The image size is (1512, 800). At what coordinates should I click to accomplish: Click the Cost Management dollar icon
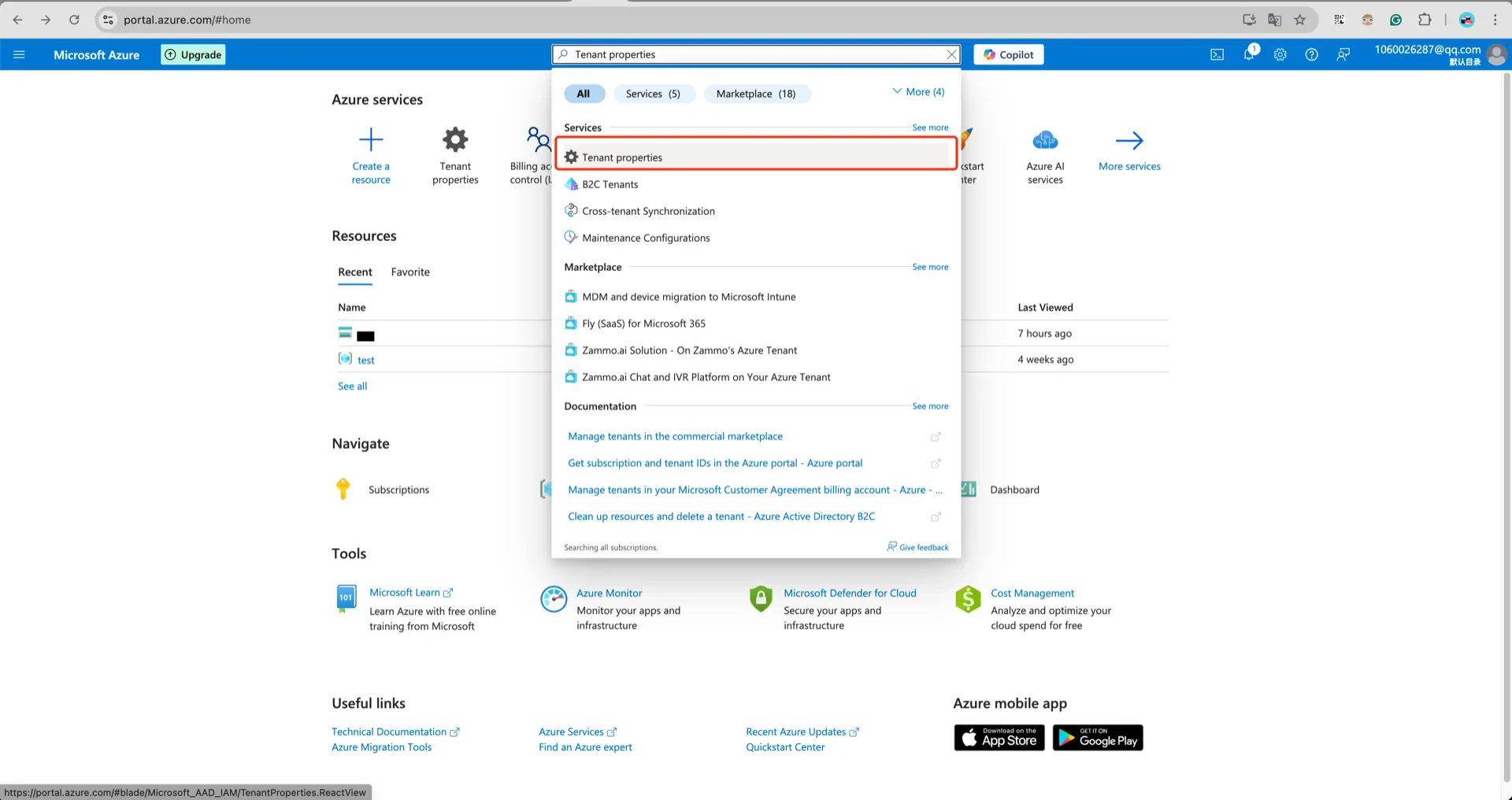point(968,599)
